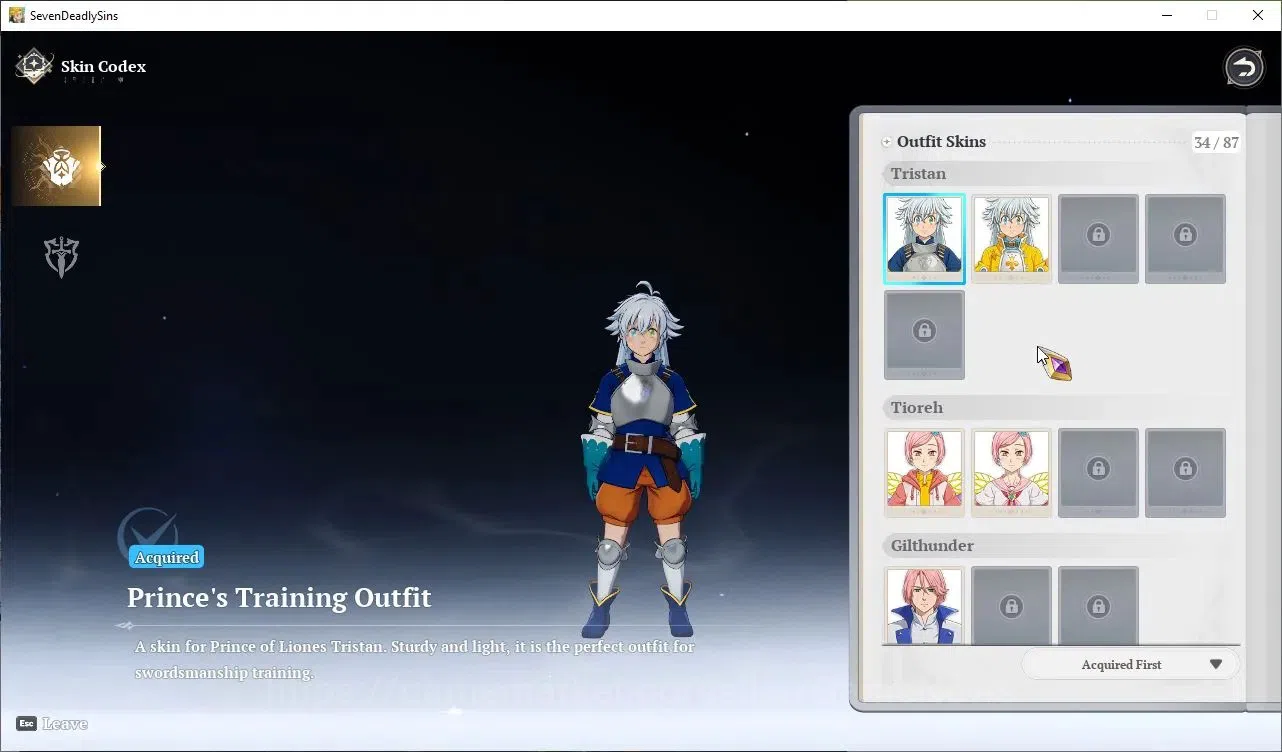Select Tristan's fifth locked skin slot
The image size is (1282, 752).
(924, 335)
